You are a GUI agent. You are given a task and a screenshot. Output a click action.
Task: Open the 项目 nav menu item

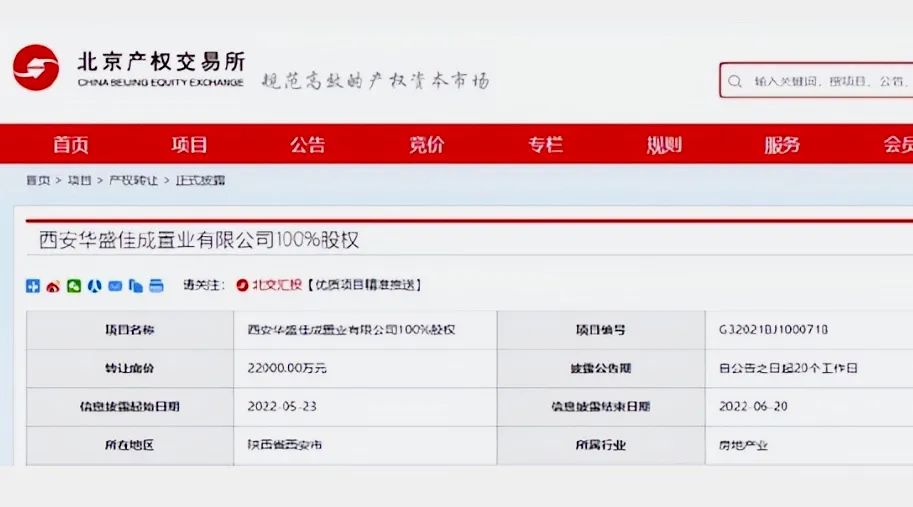[189, 144]
